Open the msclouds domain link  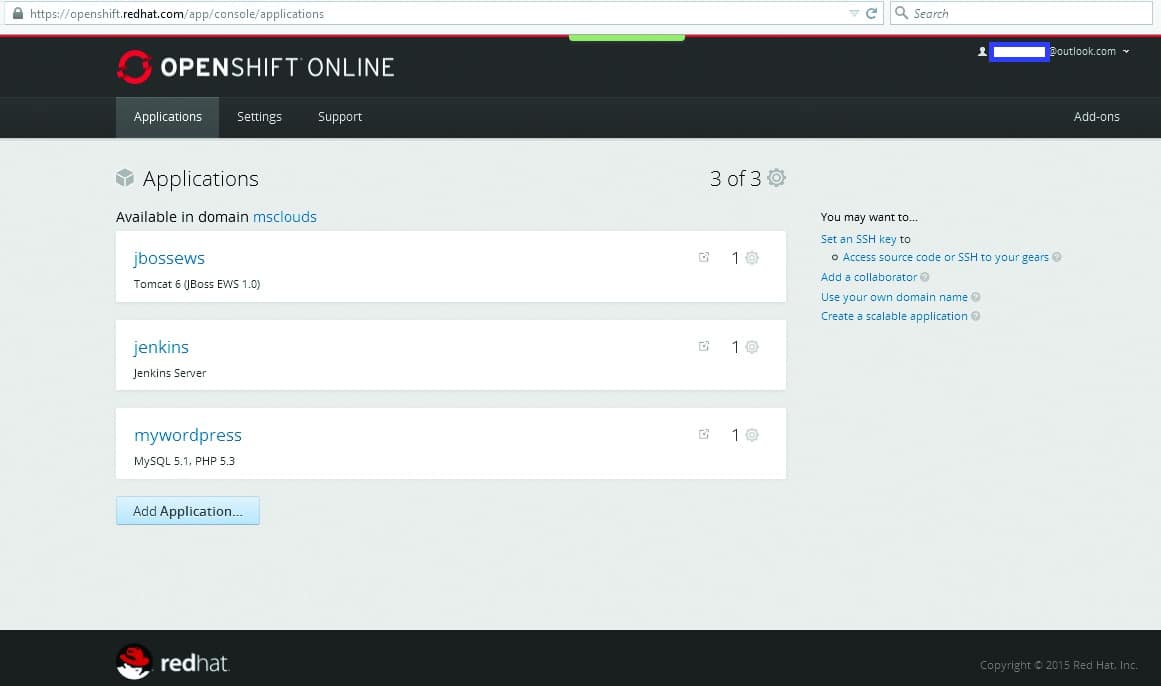coord(285,216)
